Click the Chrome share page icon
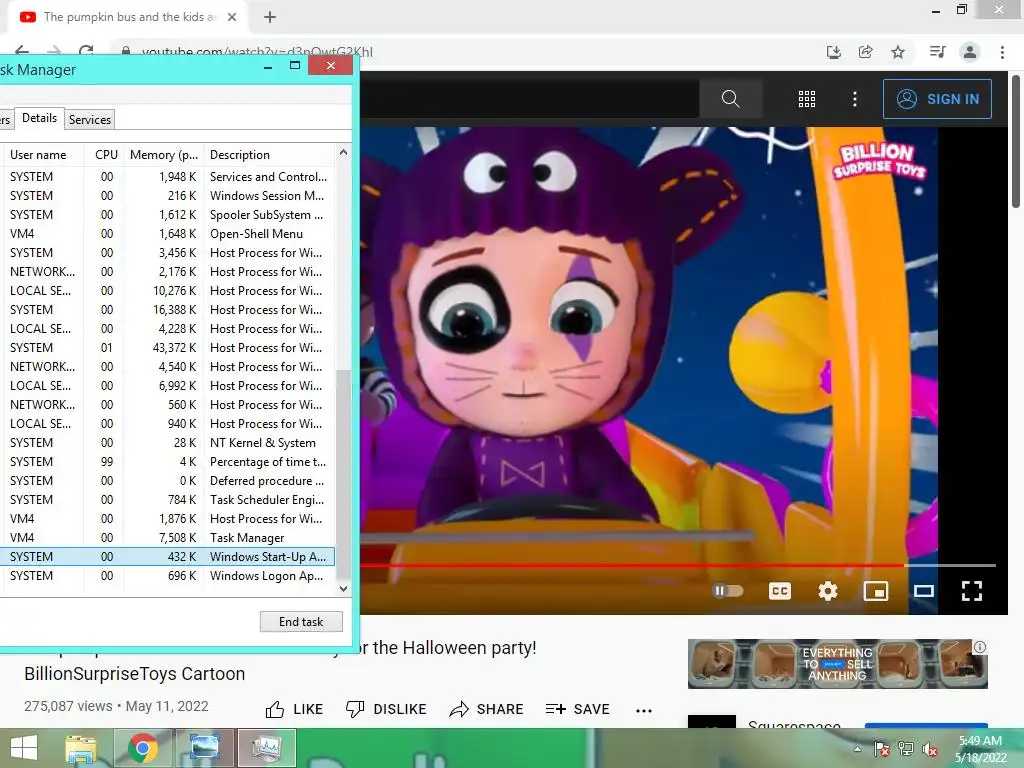 866,52
